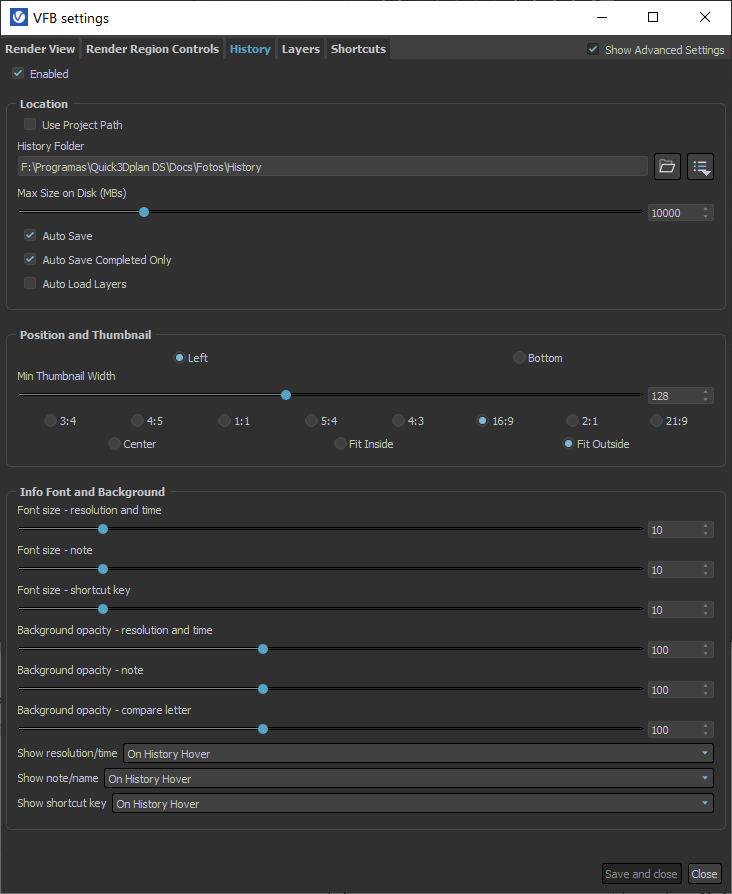
Task: Click Max Size on Disk slider handle
Action: coord(144,212)
